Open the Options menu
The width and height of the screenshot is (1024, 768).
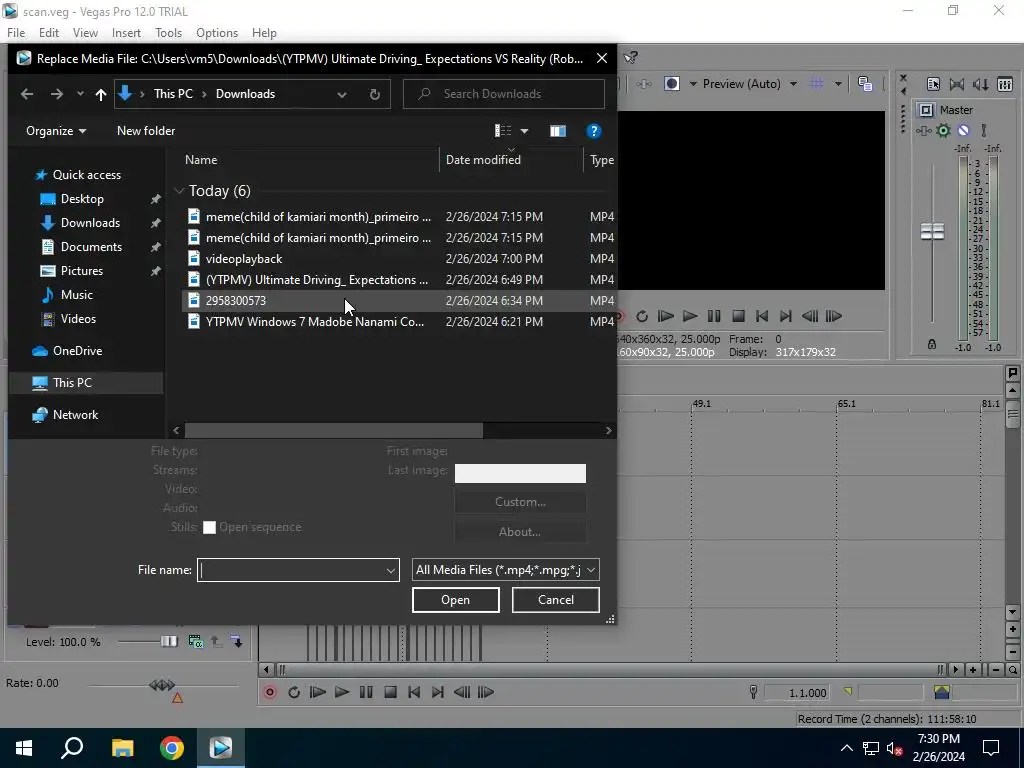click(x=217, y=33)
